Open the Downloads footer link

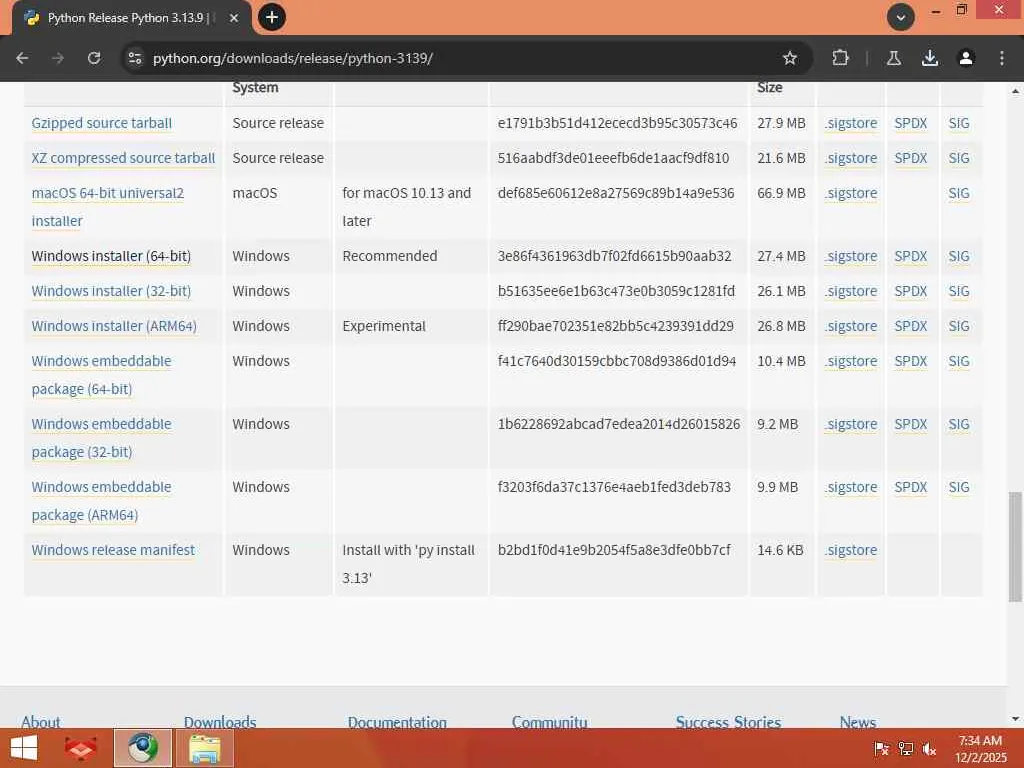tap(220, 722)
